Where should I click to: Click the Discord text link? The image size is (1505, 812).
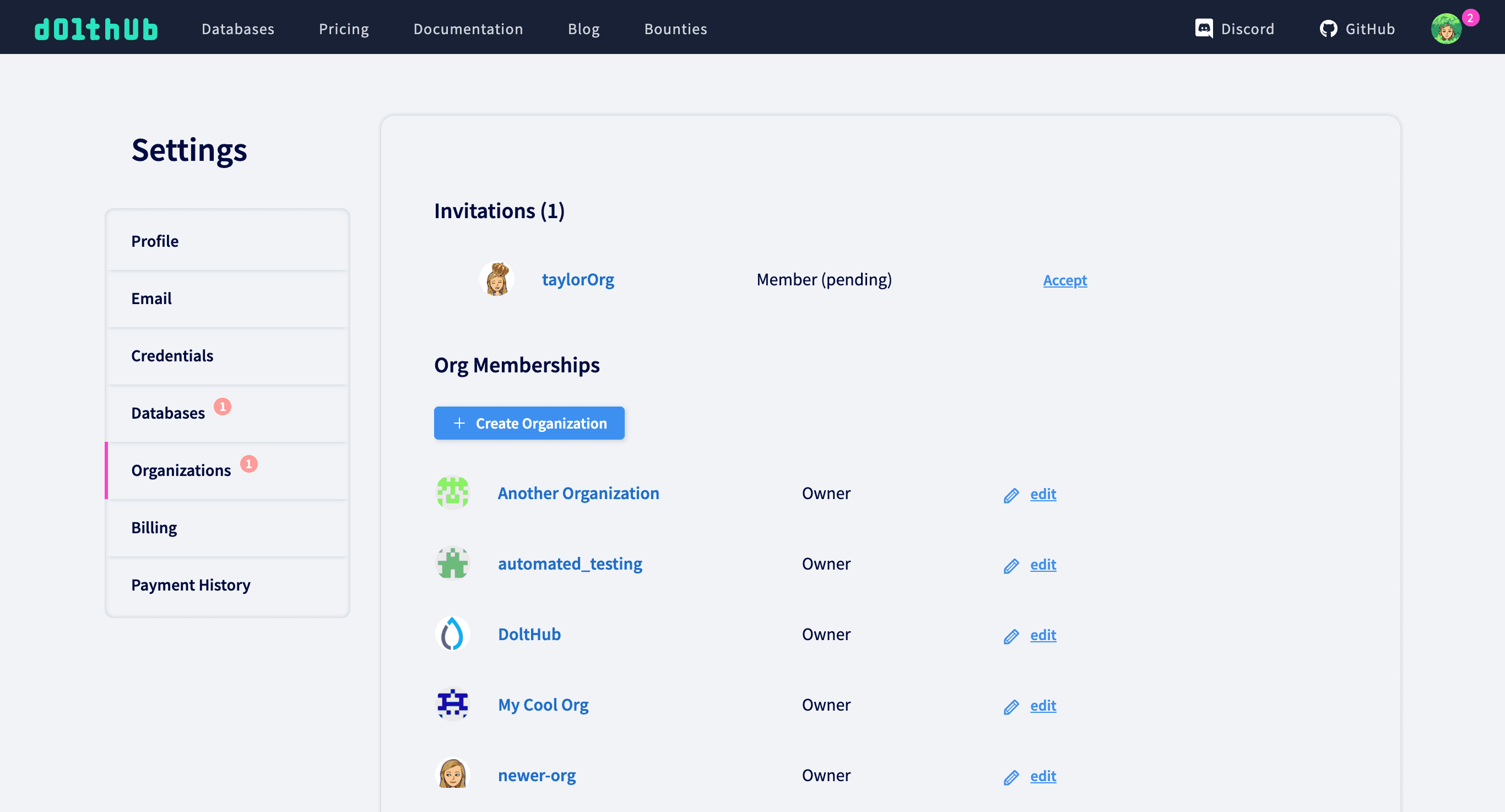tap(1247, 29)
